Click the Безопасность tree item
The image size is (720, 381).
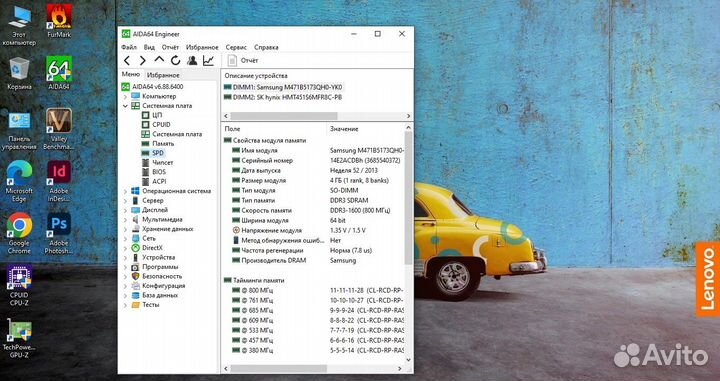[157, 276]
